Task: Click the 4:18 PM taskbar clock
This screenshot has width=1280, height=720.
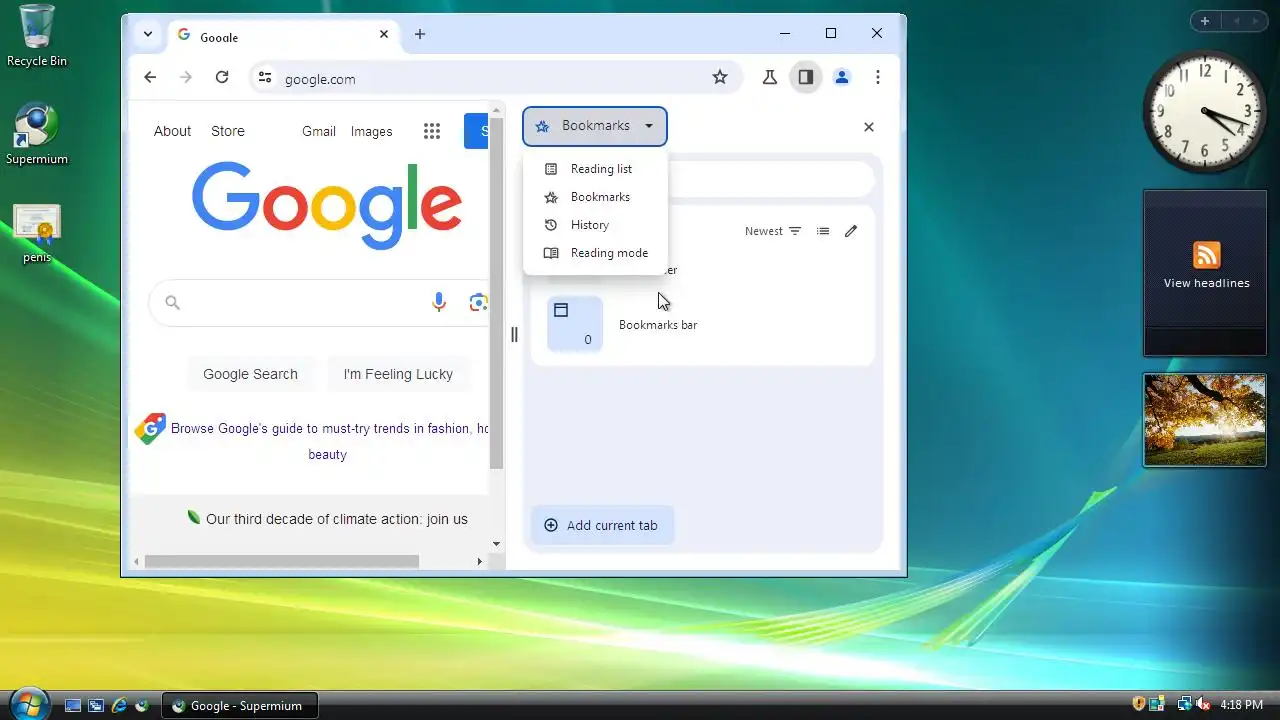Action: [x=1241, y=705]
